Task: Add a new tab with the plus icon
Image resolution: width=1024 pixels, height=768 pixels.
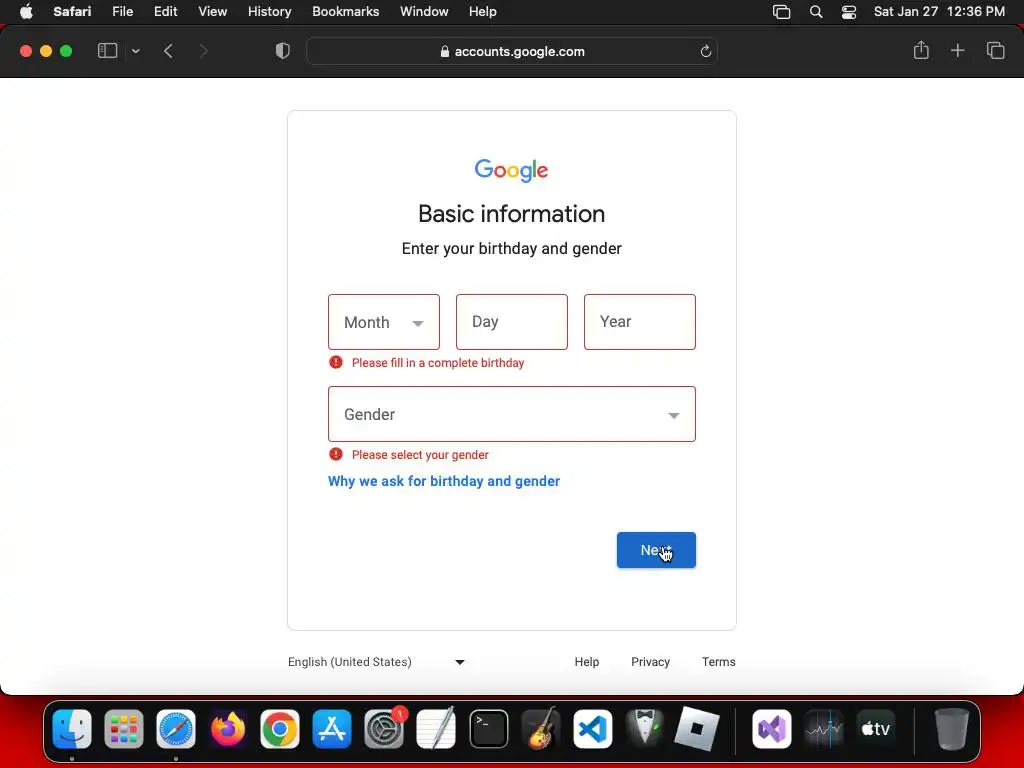Action: point(957,50)
